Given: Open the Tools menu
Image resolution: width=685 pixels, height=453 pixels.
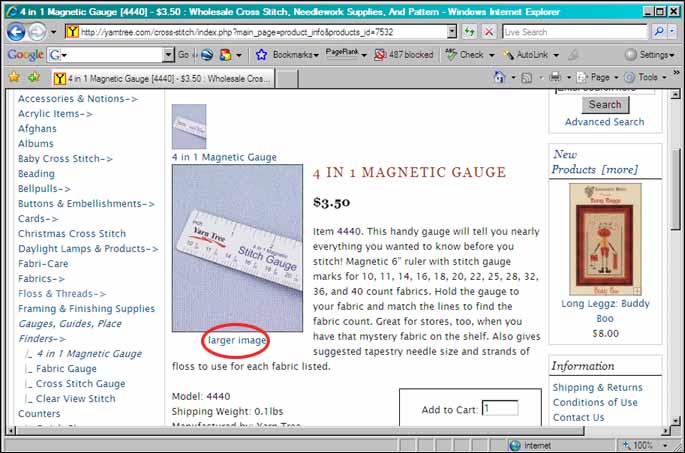Looking at the screenshot, I should (x=646, y=77).
